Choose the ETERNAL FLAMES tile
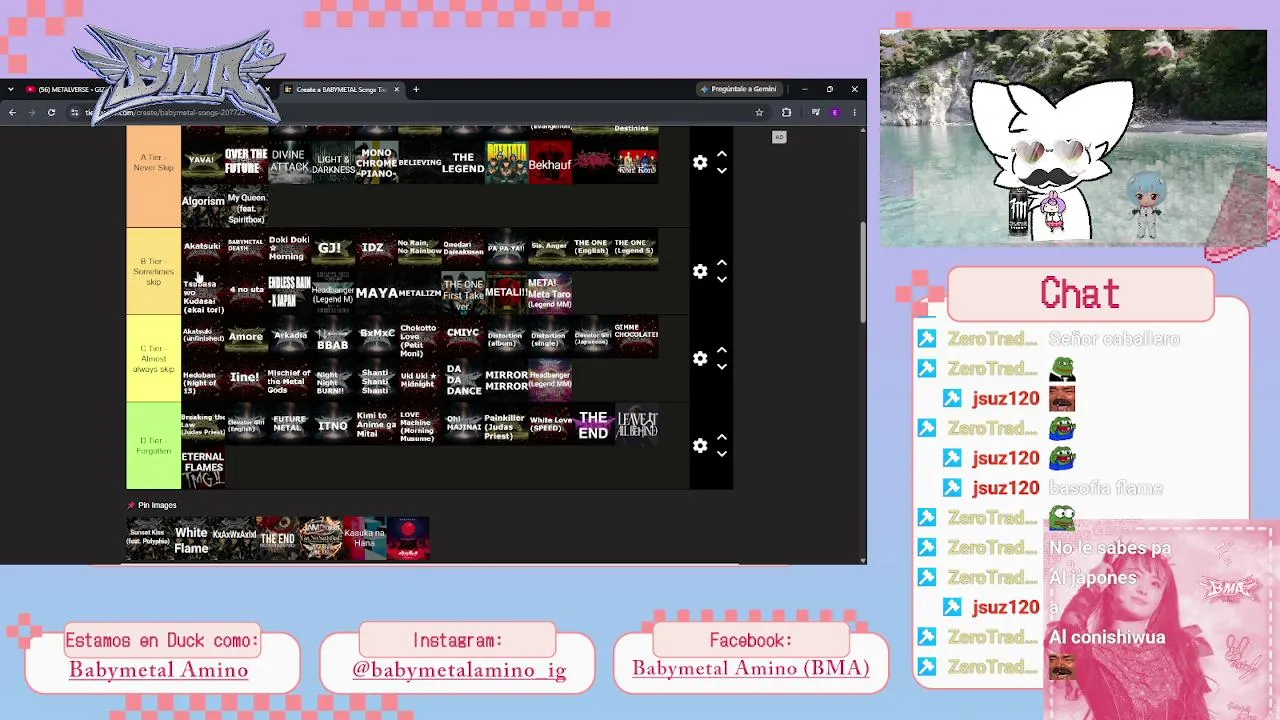The width and height of the screenshot is (1280, 720). (203, 467)
